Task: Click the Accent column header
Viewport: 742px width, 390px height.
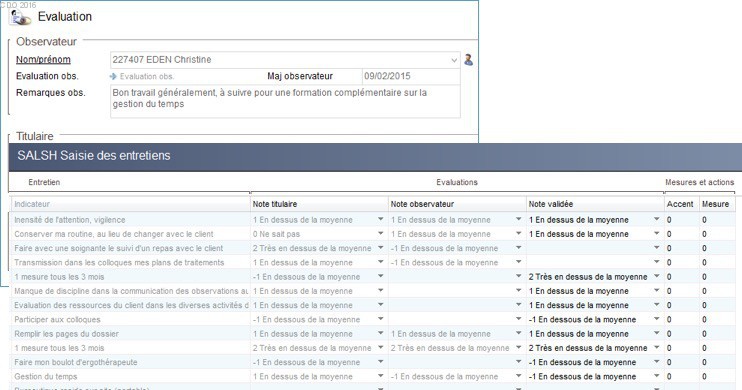Action: pyautogui.click(x=681, y=204)
